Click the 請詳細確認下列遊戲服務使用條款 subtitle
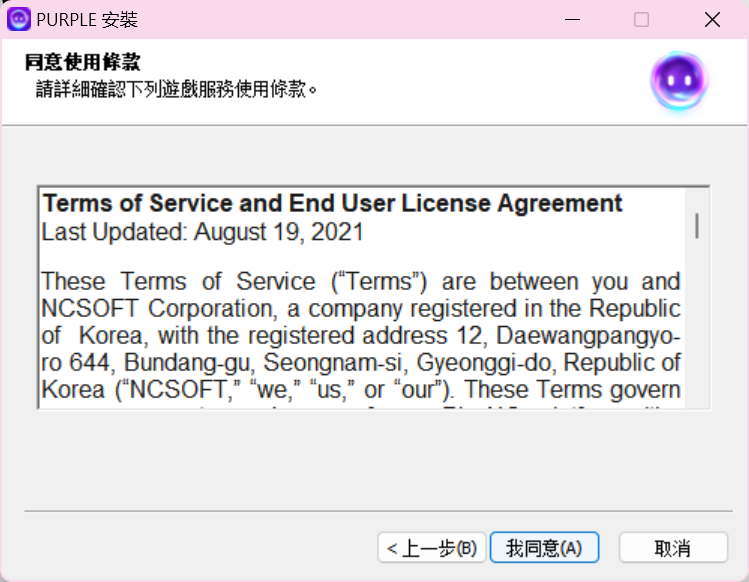The height and width of the screenshot is (582, 749). pos(176,89)
